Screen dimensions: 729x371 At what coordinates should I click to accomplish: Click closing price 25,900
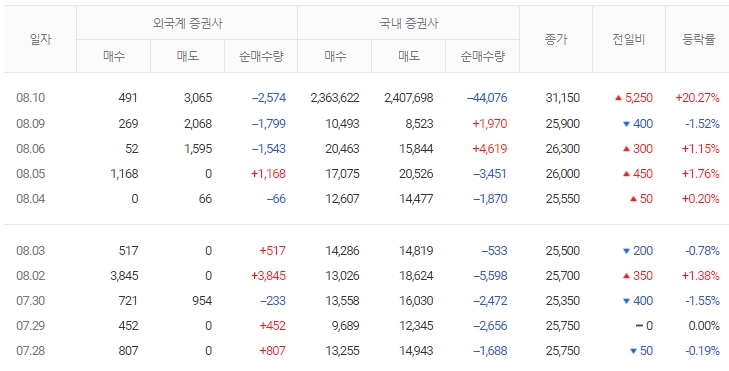[563, 124]
